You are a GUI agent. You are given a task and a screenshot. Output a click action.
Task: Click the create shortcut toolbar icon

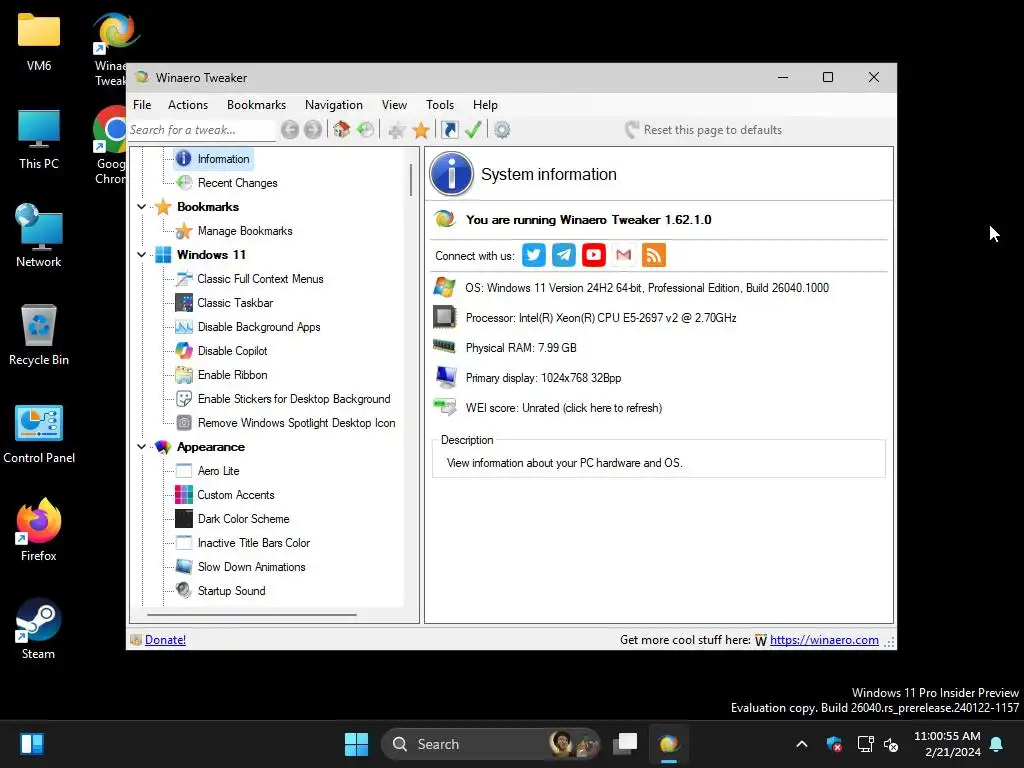coord(450,130)
